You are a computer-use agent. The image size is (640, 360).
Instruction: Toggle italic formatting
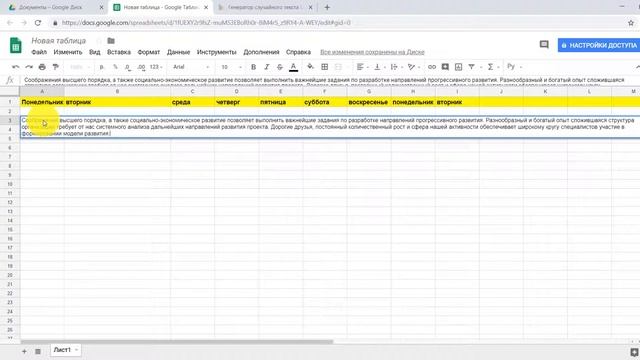tap(267, 67)
